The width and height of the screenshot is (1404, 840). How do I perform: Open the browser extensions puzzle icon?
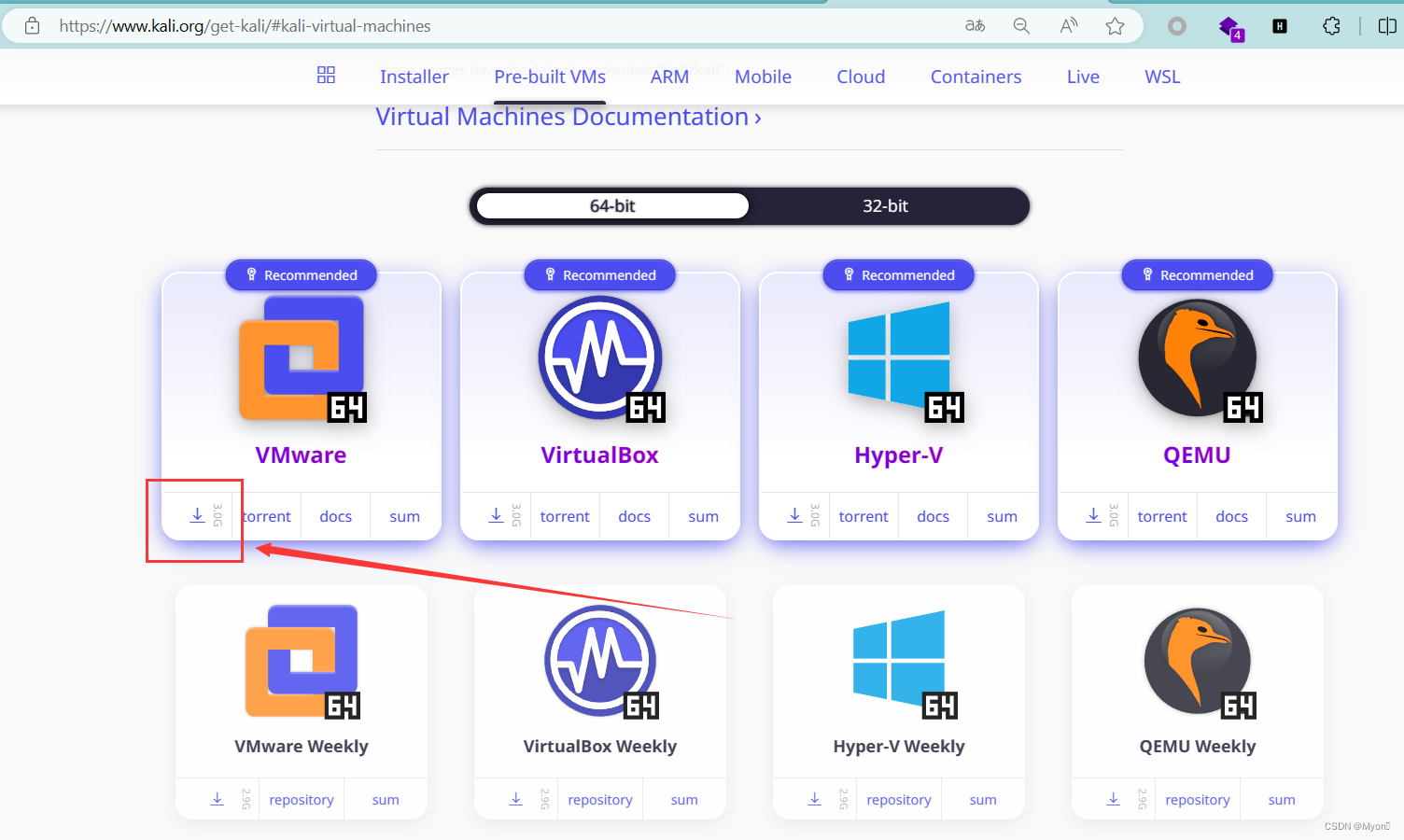click(x=1331, y=26)
